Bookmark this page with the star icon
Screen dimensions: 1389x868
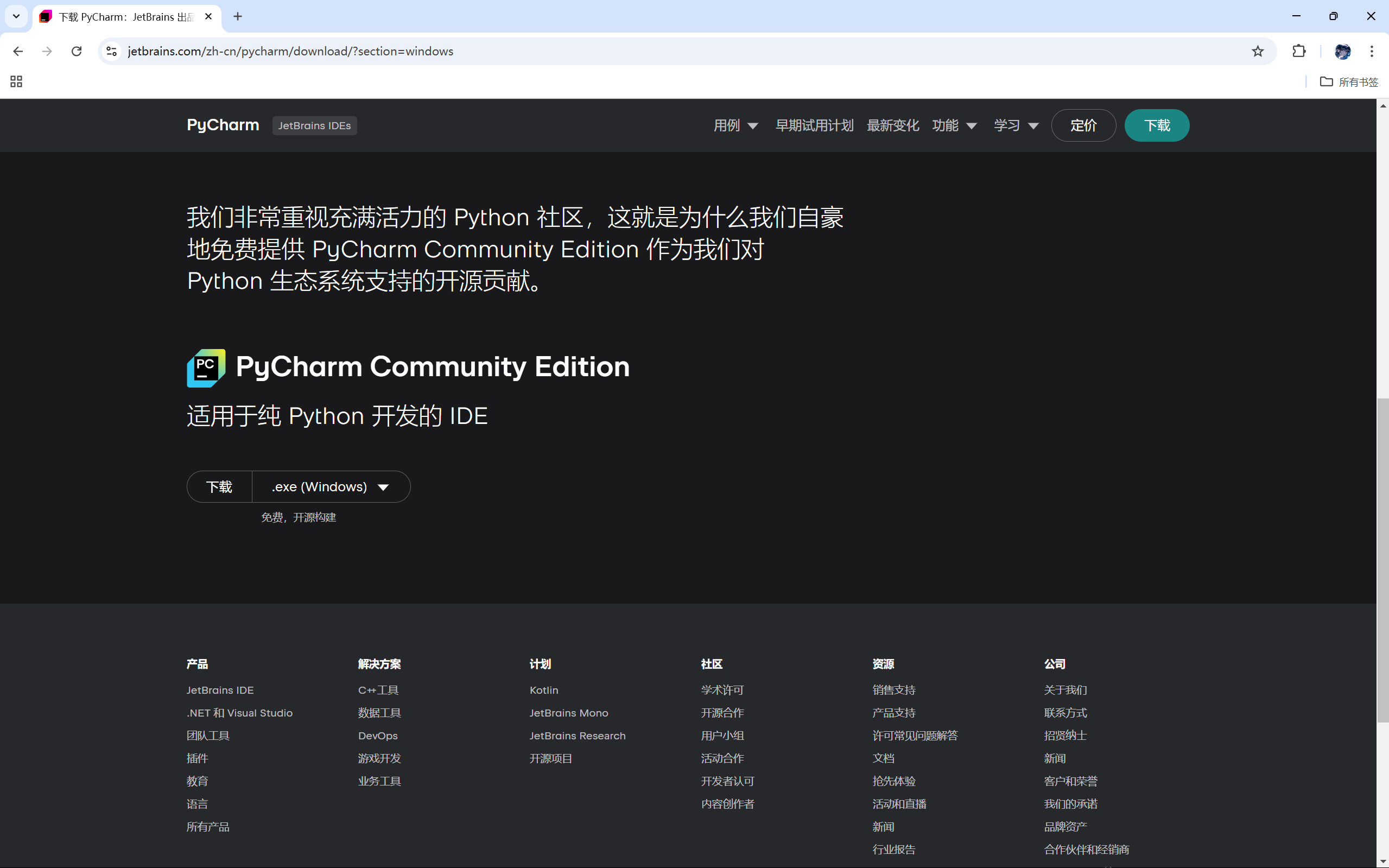pyautogui.click(x=1258, y=51)
